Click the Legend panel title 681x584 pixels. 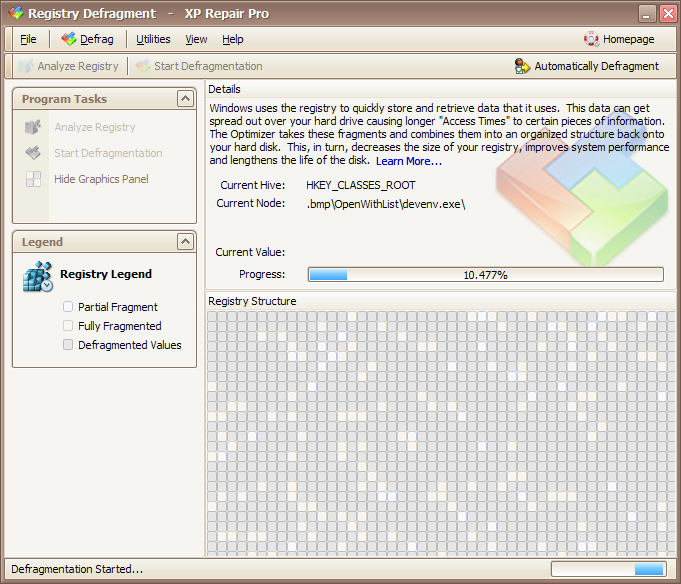coord(42,242)
